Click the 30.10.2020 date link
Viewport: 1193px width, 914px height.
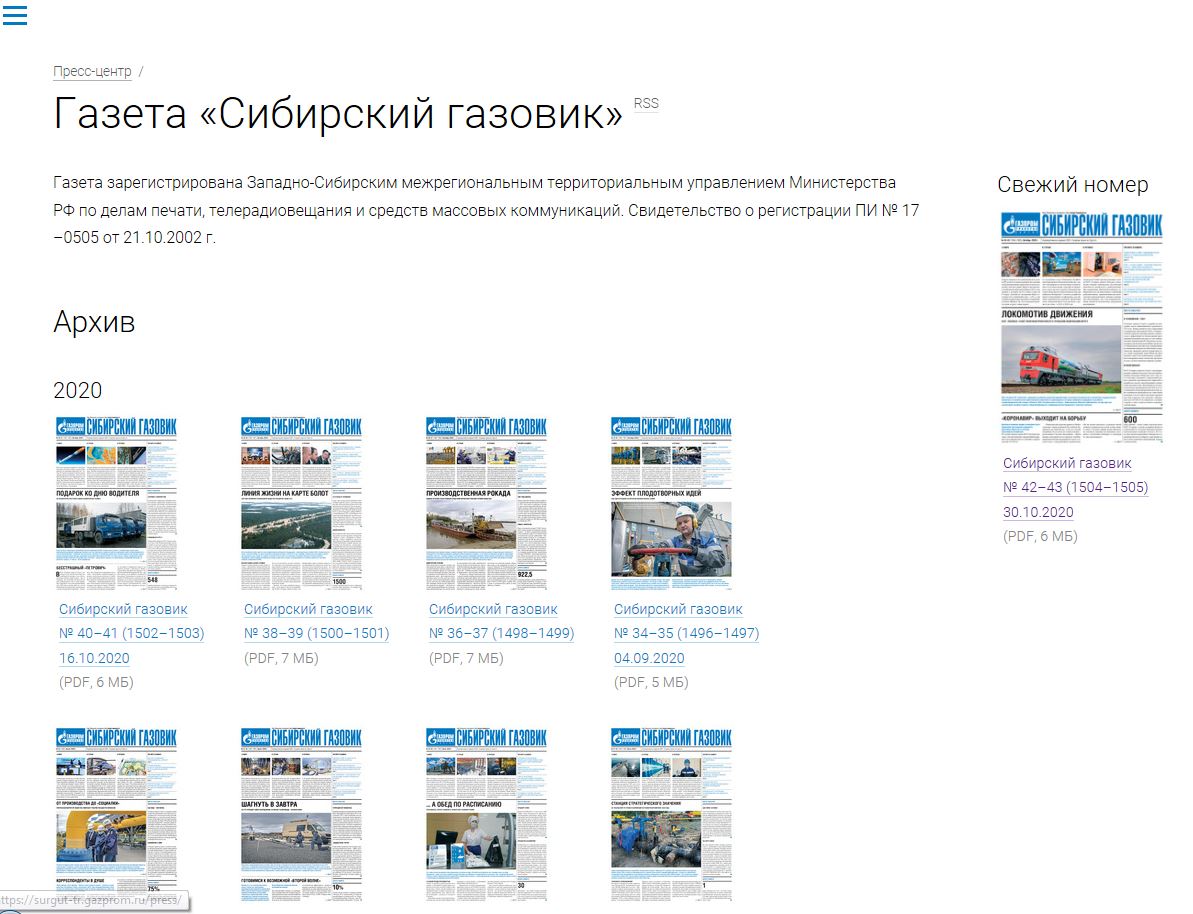(1038, 512)
